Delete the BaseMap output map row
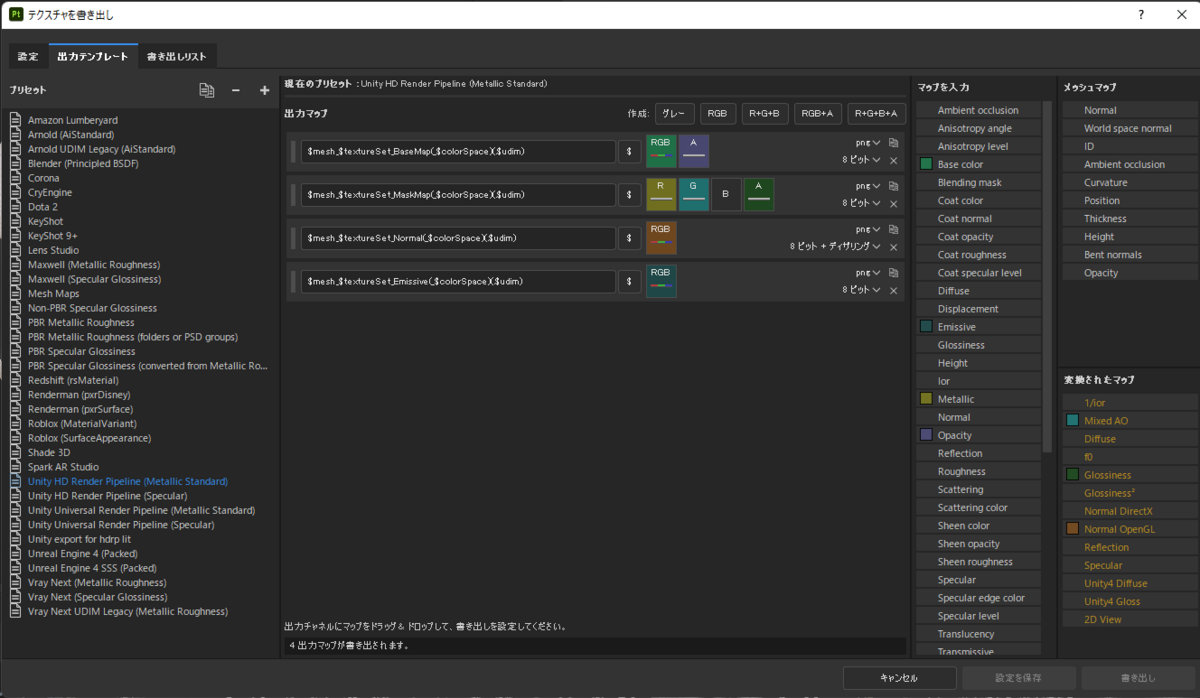1200x698 pixels. coord(893,160)
